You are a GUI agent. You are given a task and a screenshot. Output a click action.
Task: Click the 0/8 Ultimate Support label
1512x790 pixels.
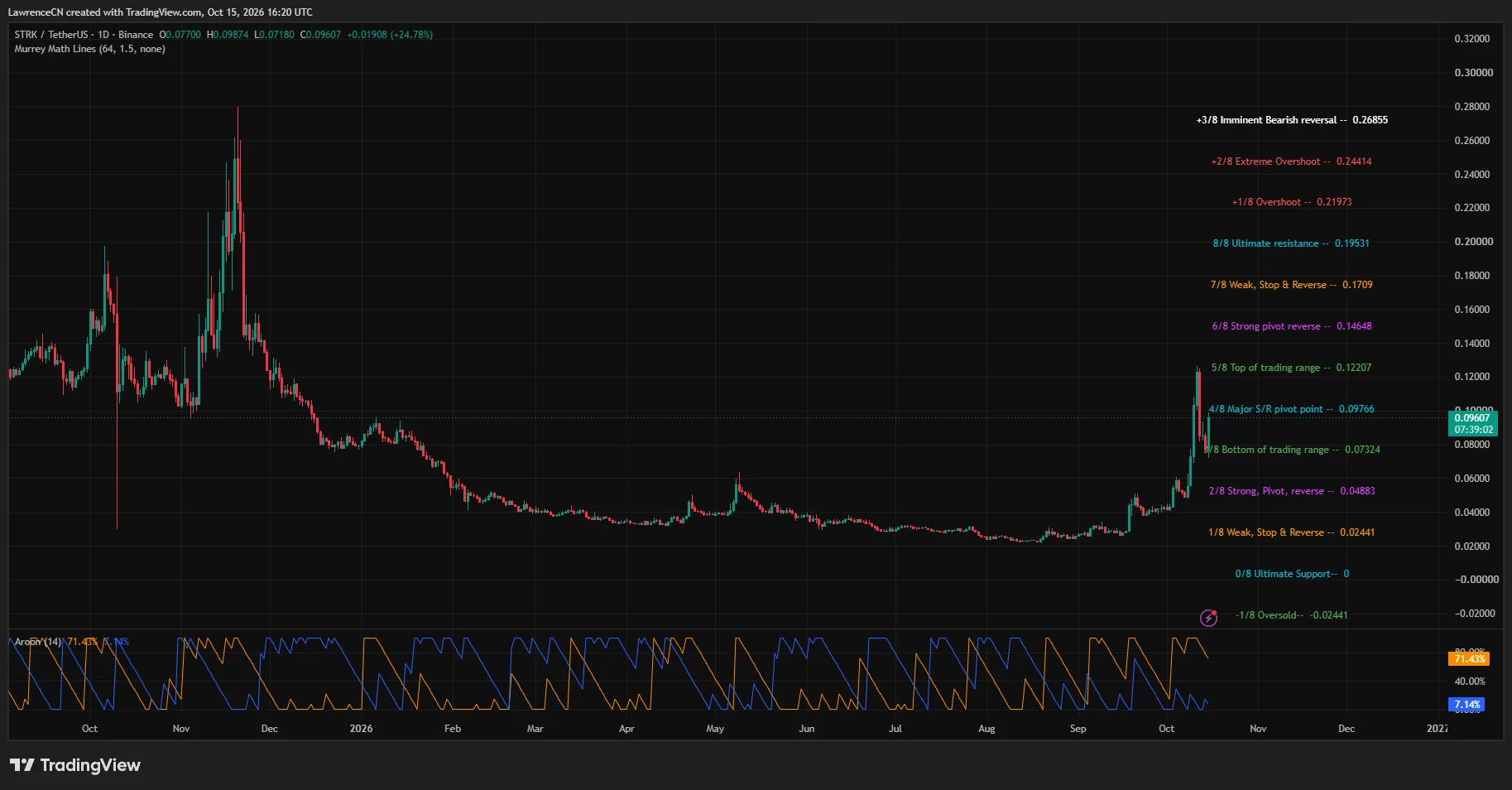coord(1292,574)
